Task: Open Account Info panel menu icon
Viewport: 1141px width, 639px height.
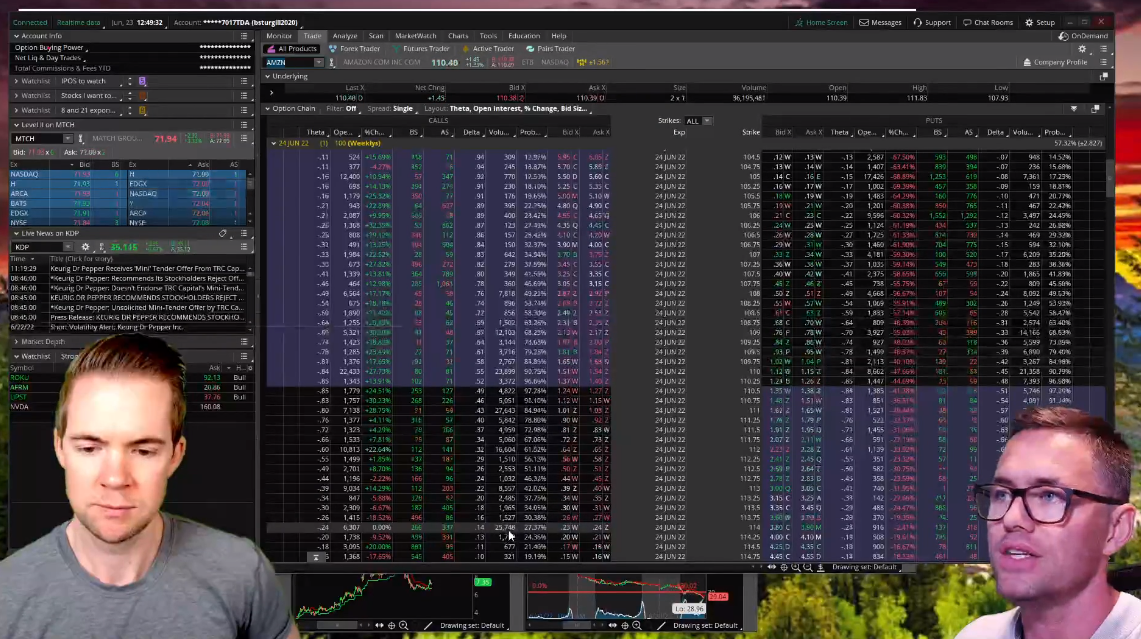Action: click(x=244, y=36)
